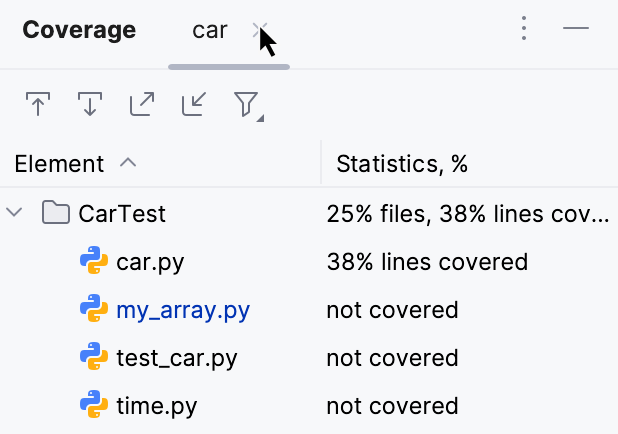
Task: Open the three-dot options menu
Action: click(524, 29)
